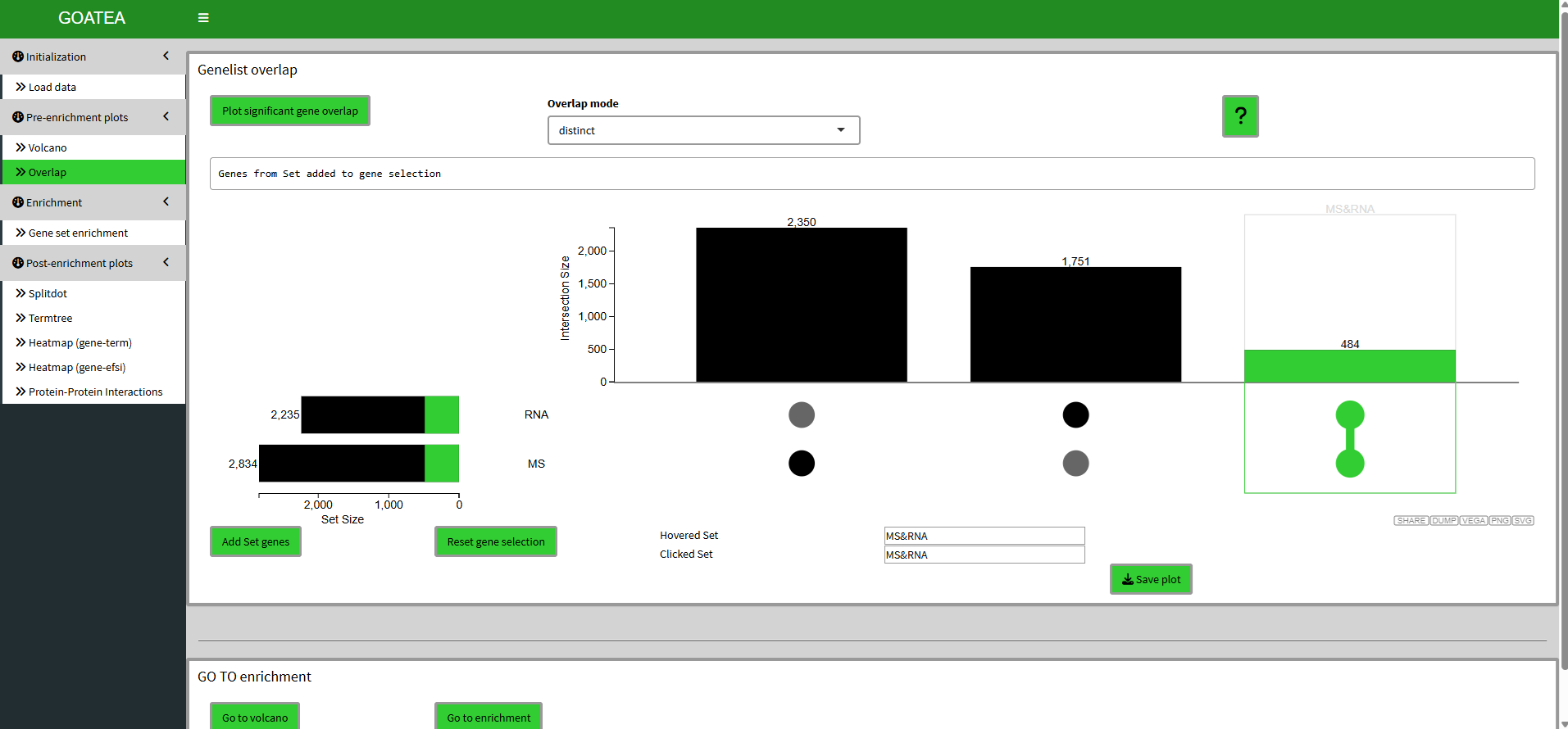
Task: Open Protein-Protein Interactions page
Action: [95, 392]
